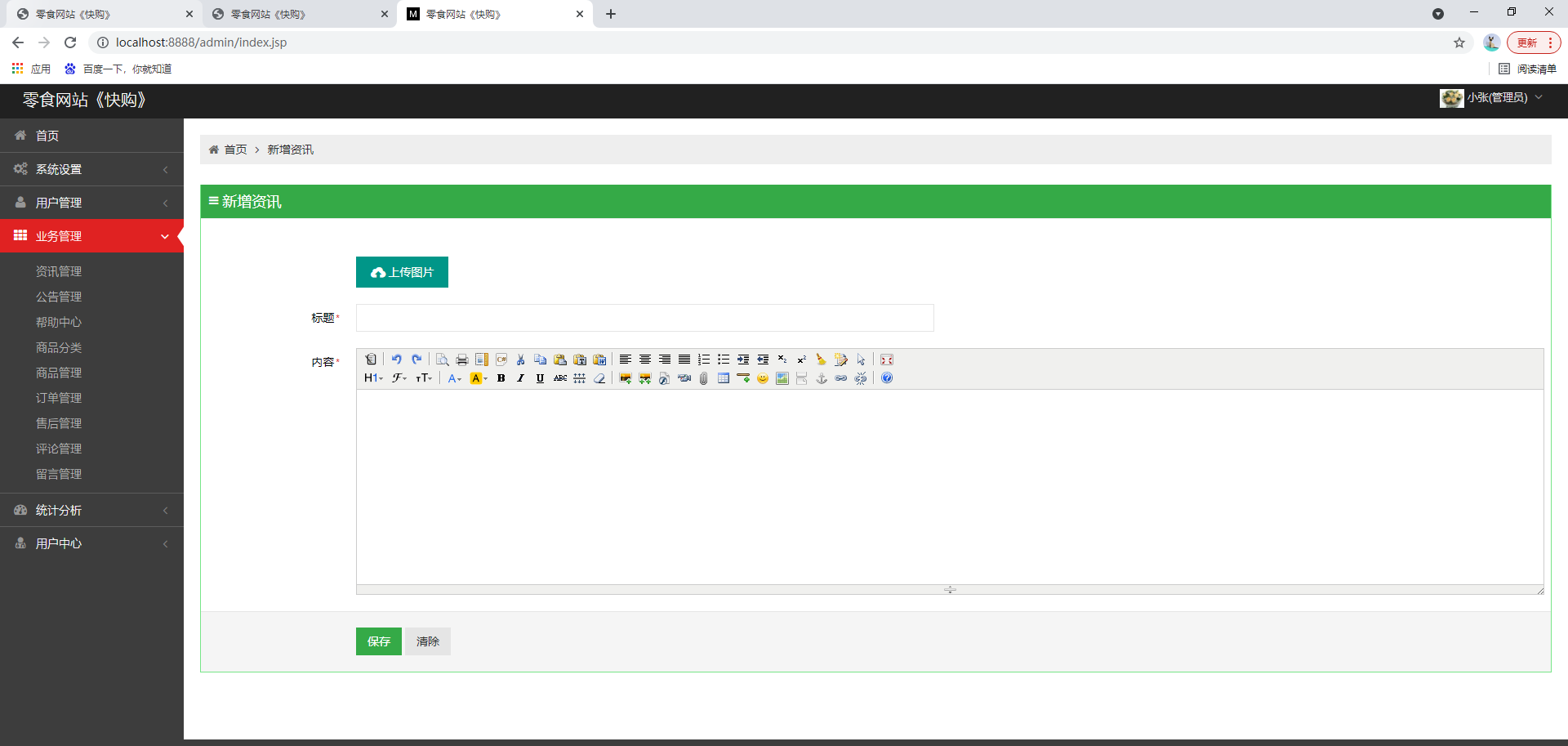Open the font color dropdown

point(454,378)
